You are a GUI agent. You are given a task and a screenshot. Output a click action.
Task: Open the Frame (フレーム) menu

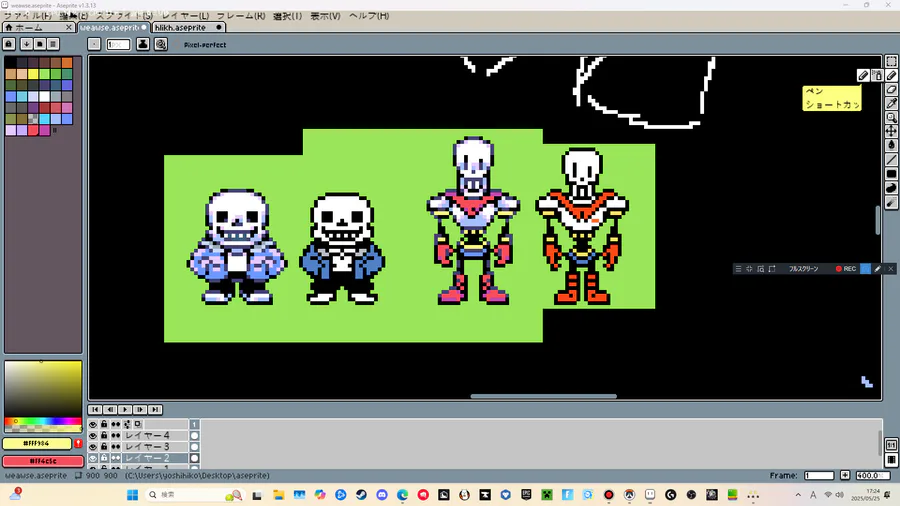pyautogui.click(x=240, y=15)
